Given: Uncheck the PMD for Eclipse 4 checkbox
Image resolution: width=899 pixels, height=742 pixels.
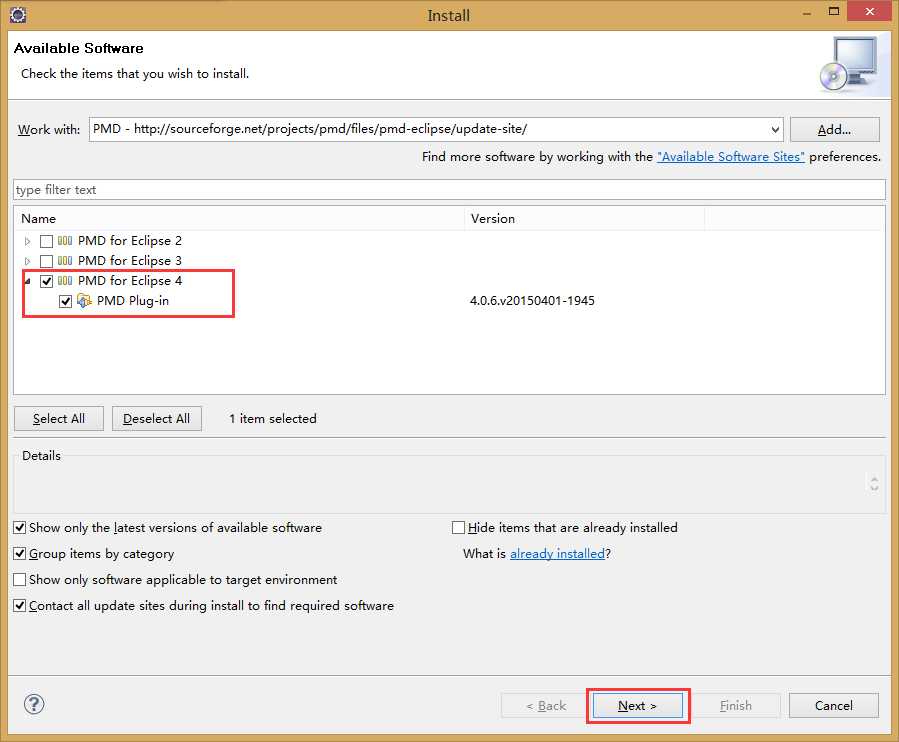Looking at the screenshot, I should [46, 281].
